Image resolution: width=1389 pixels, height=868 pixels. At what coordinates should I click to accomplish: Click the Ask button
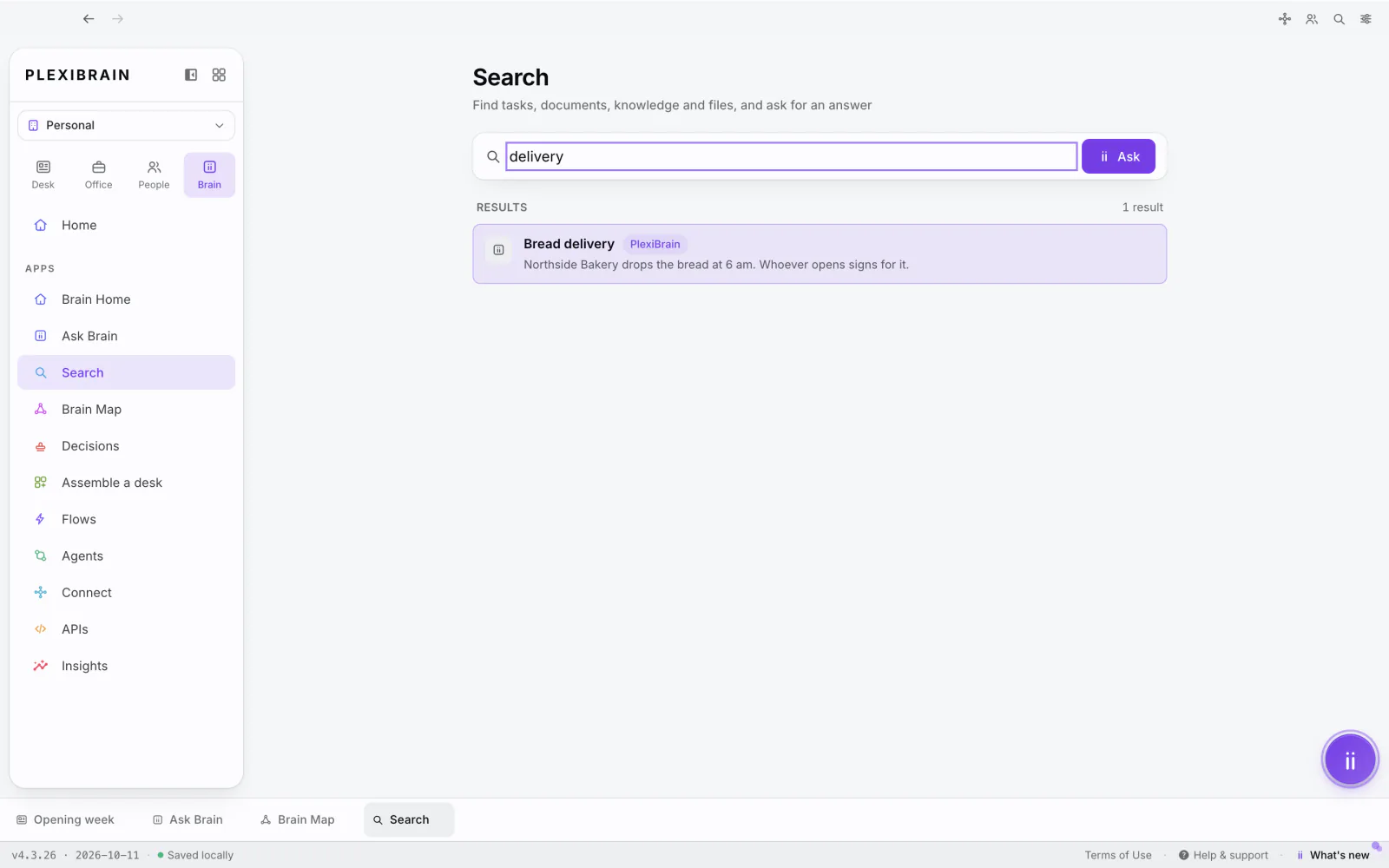(x=1118, y=156)
